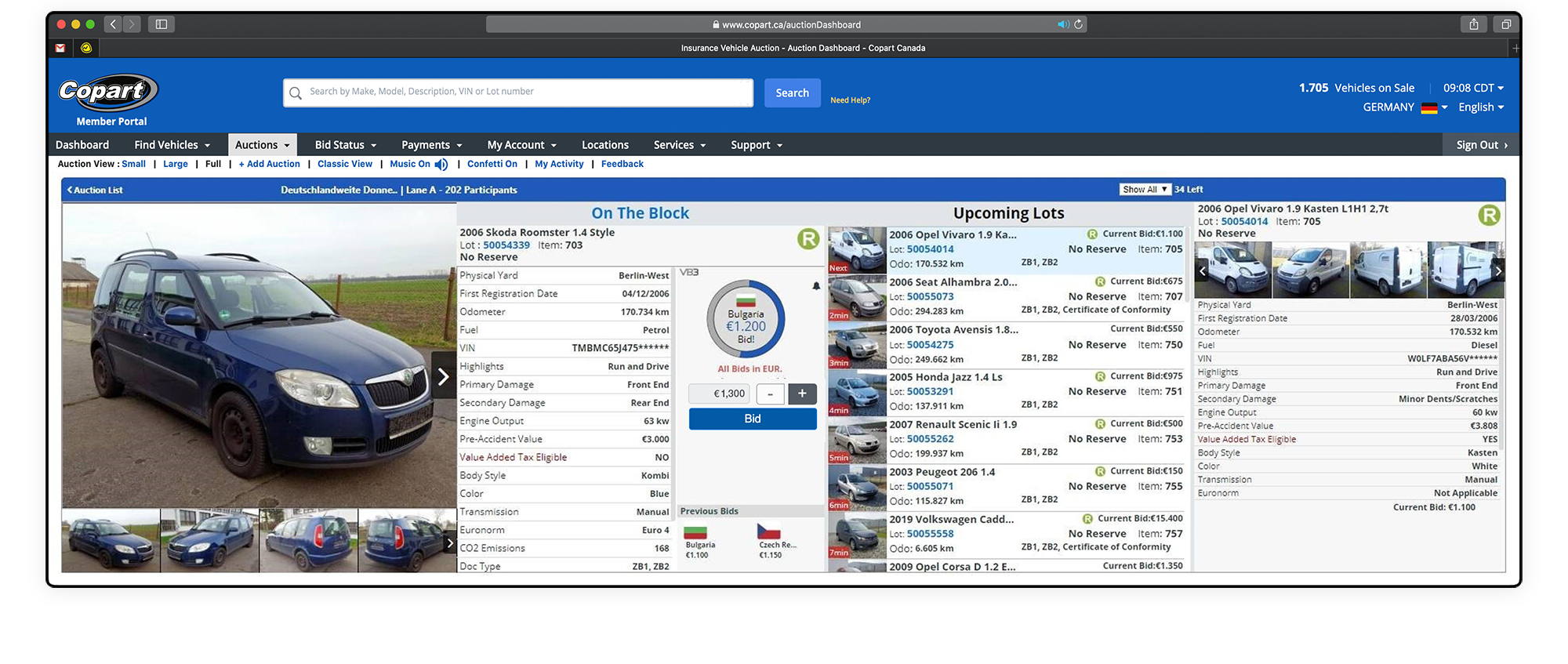Switch auction view to Full
This screenshot has width=1568, height=664.
[213, 164]
